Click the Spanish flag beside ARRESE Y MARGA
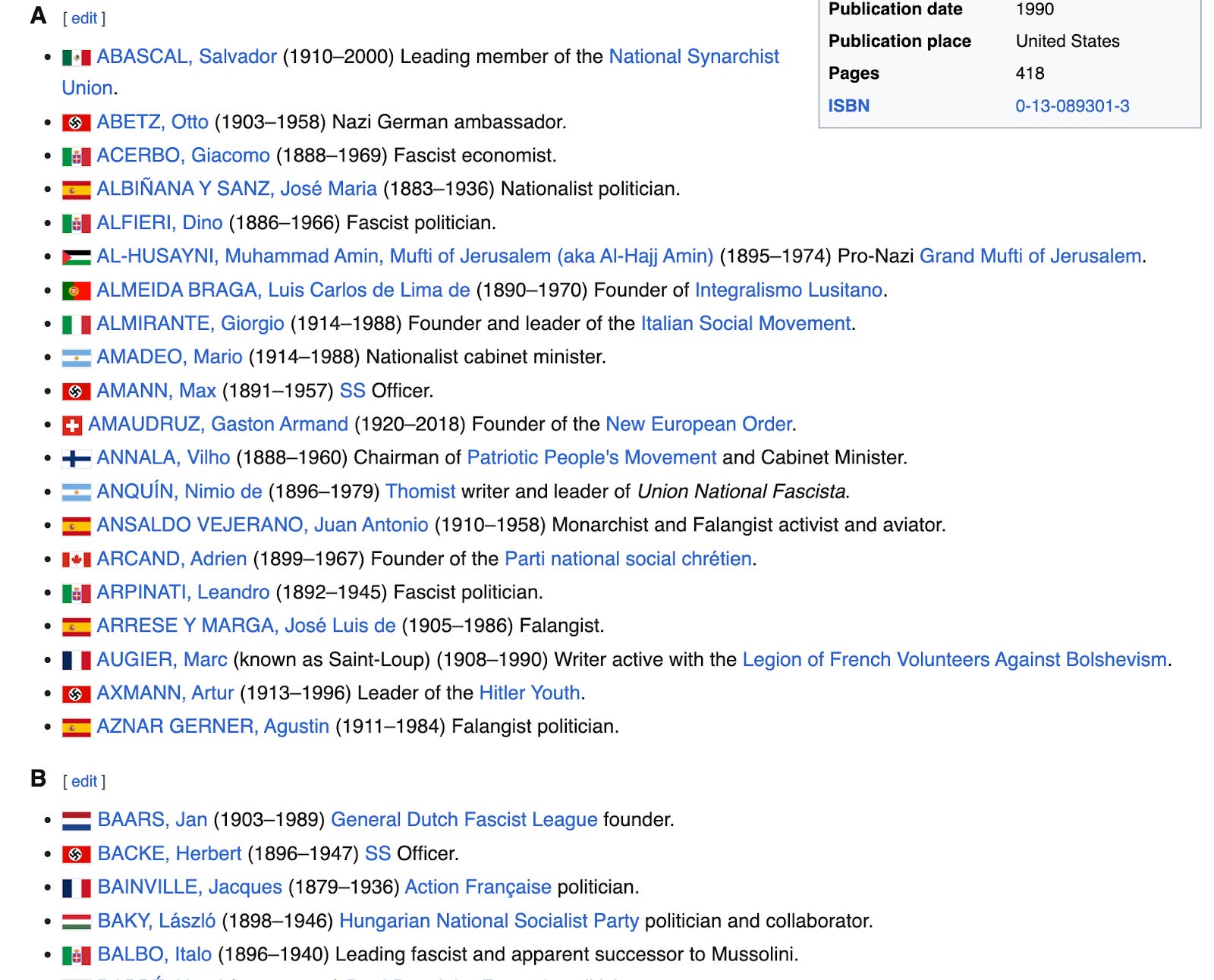The height and width of the screenshot is (980, 1214). point(76,627)
